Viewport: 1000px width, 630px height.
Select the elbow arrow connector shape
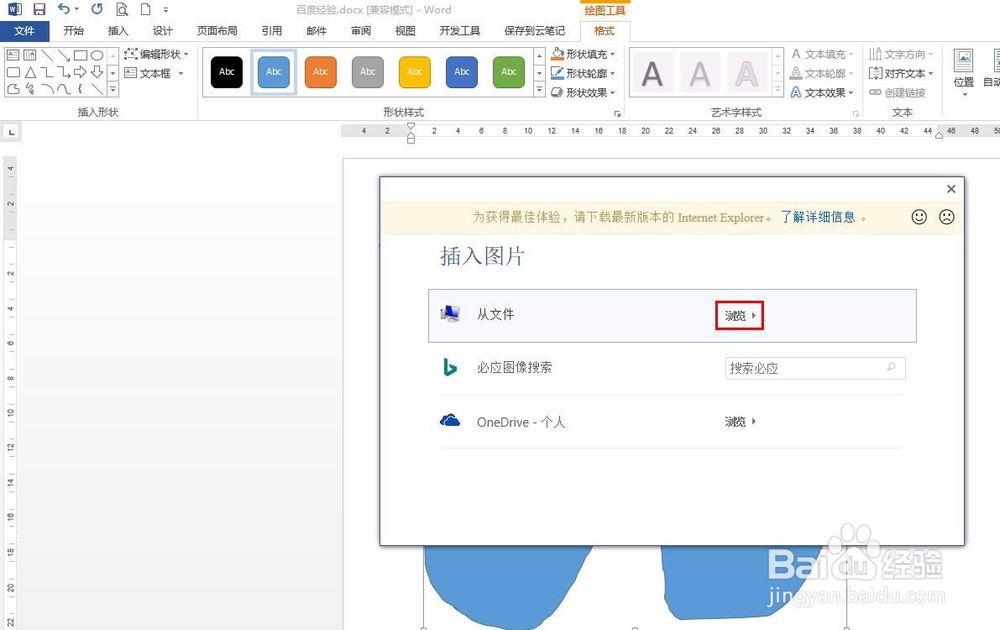click(x=64, y=72)
